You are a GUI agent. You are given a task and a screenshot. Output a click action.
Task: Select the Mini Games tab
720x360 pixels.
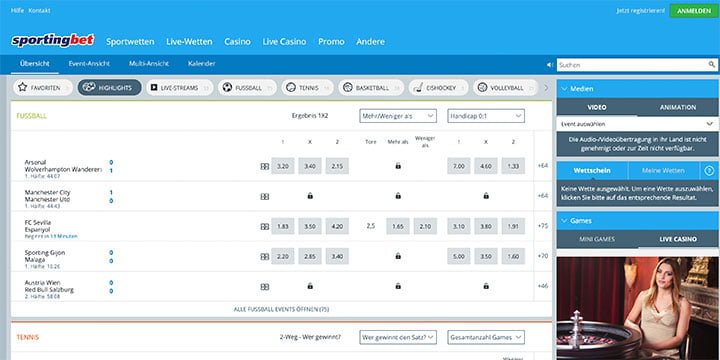597,239
